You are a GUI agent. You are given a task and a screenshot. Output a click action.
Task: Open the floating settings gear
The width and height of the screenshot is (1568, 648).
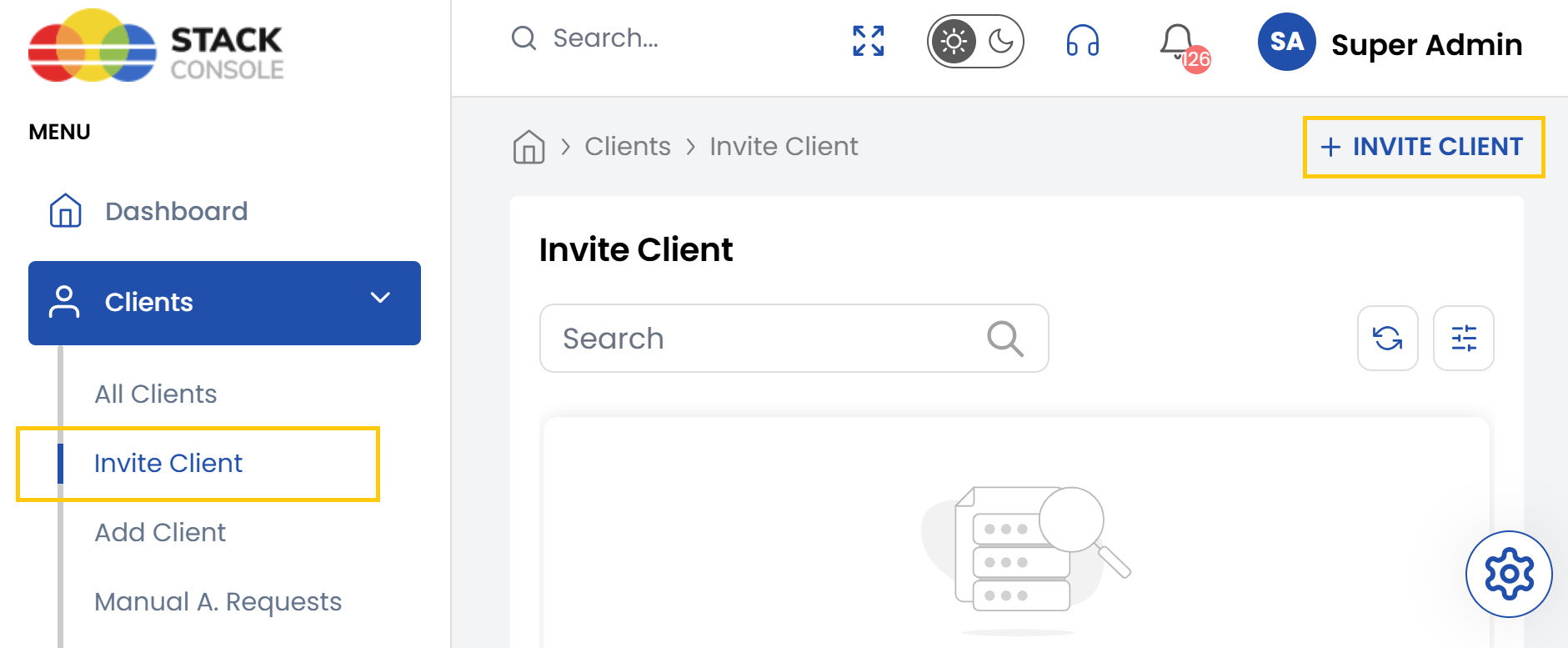point(1508,574)
